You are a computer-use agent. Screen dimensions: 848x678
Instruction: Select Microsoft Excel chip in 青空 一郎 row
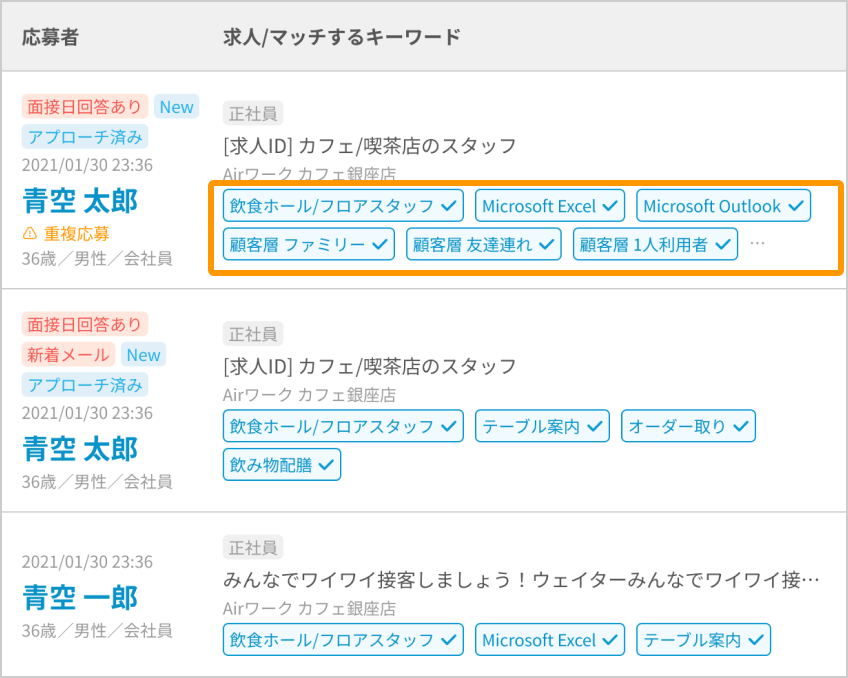[x=550, y=640]
